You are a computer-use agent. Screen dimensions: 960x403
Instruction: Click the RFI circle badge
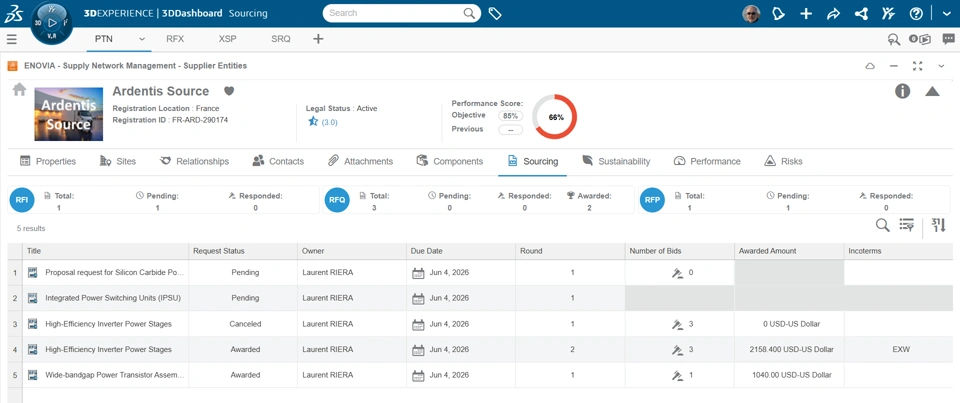coord(21,200)
